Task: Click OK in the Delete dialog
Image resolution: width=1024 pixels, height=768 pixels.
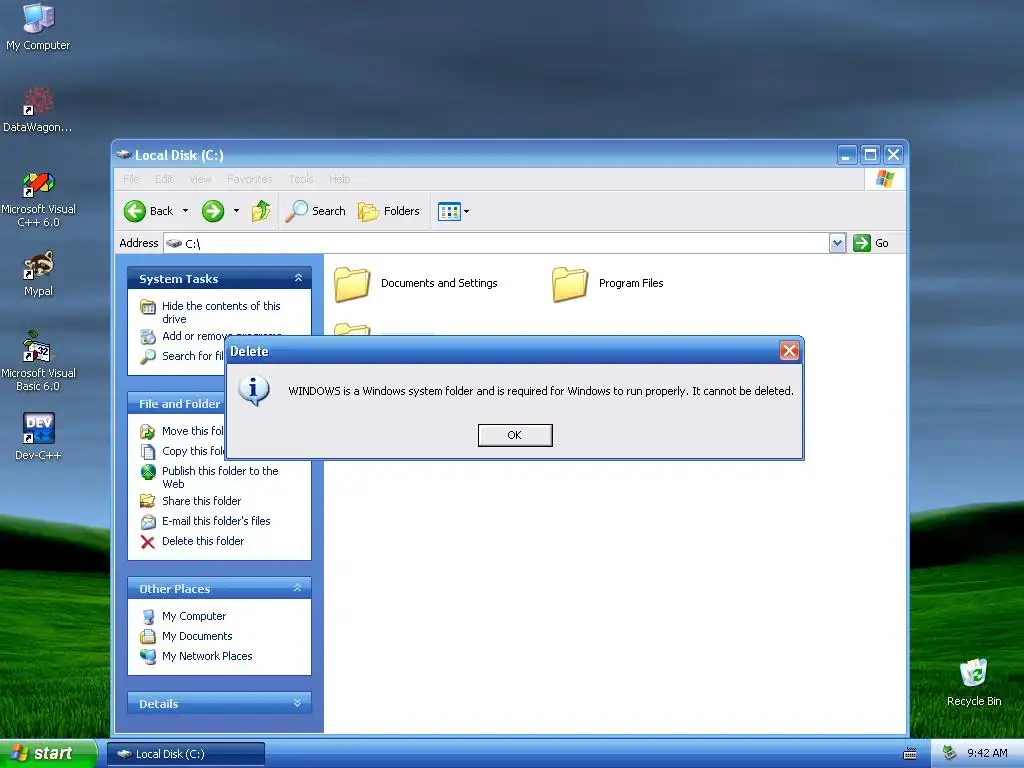Action: pos(515,435)
